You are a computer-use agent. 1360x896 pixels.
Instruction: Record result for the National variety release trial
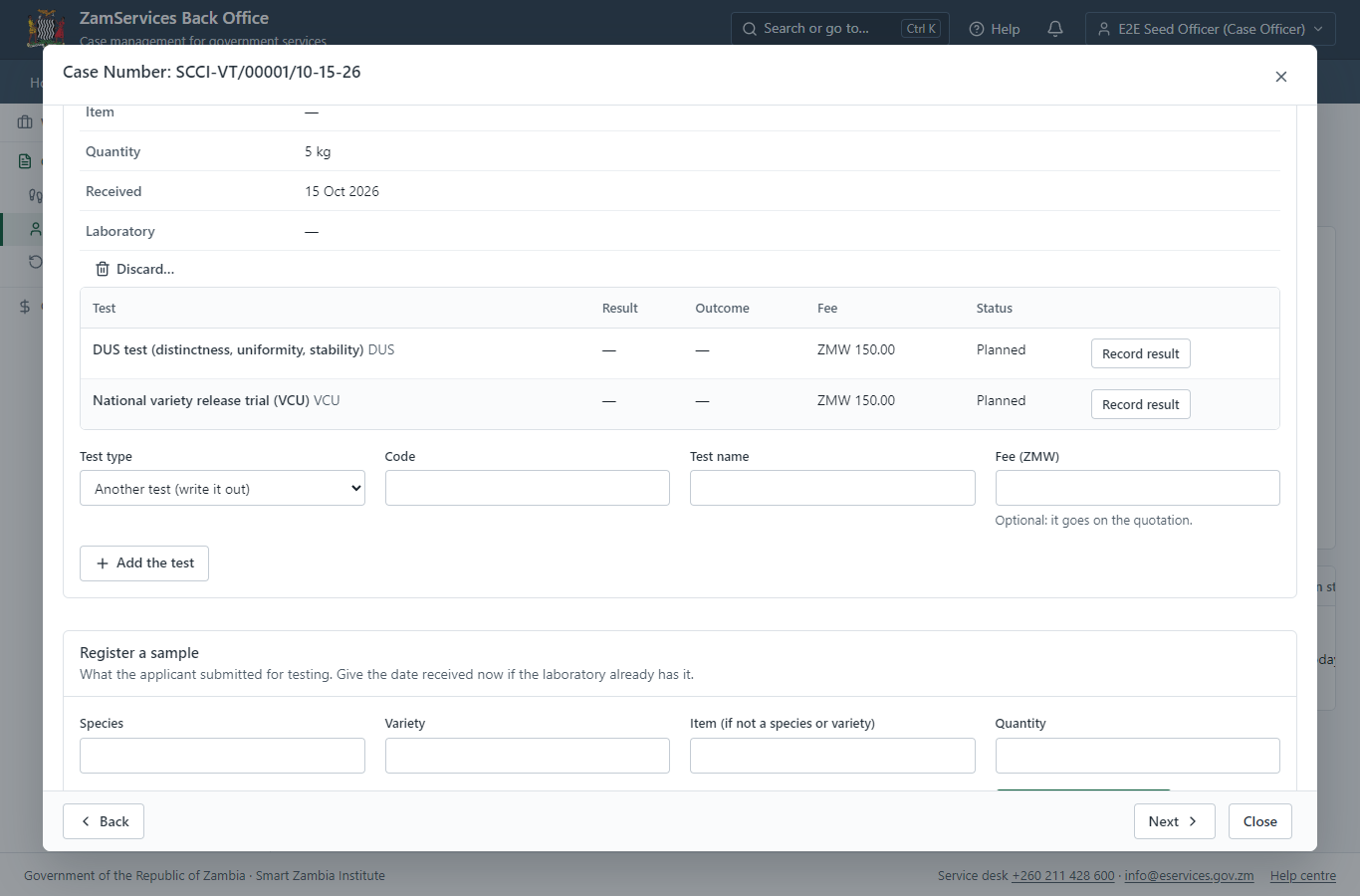coord(1140,404)
